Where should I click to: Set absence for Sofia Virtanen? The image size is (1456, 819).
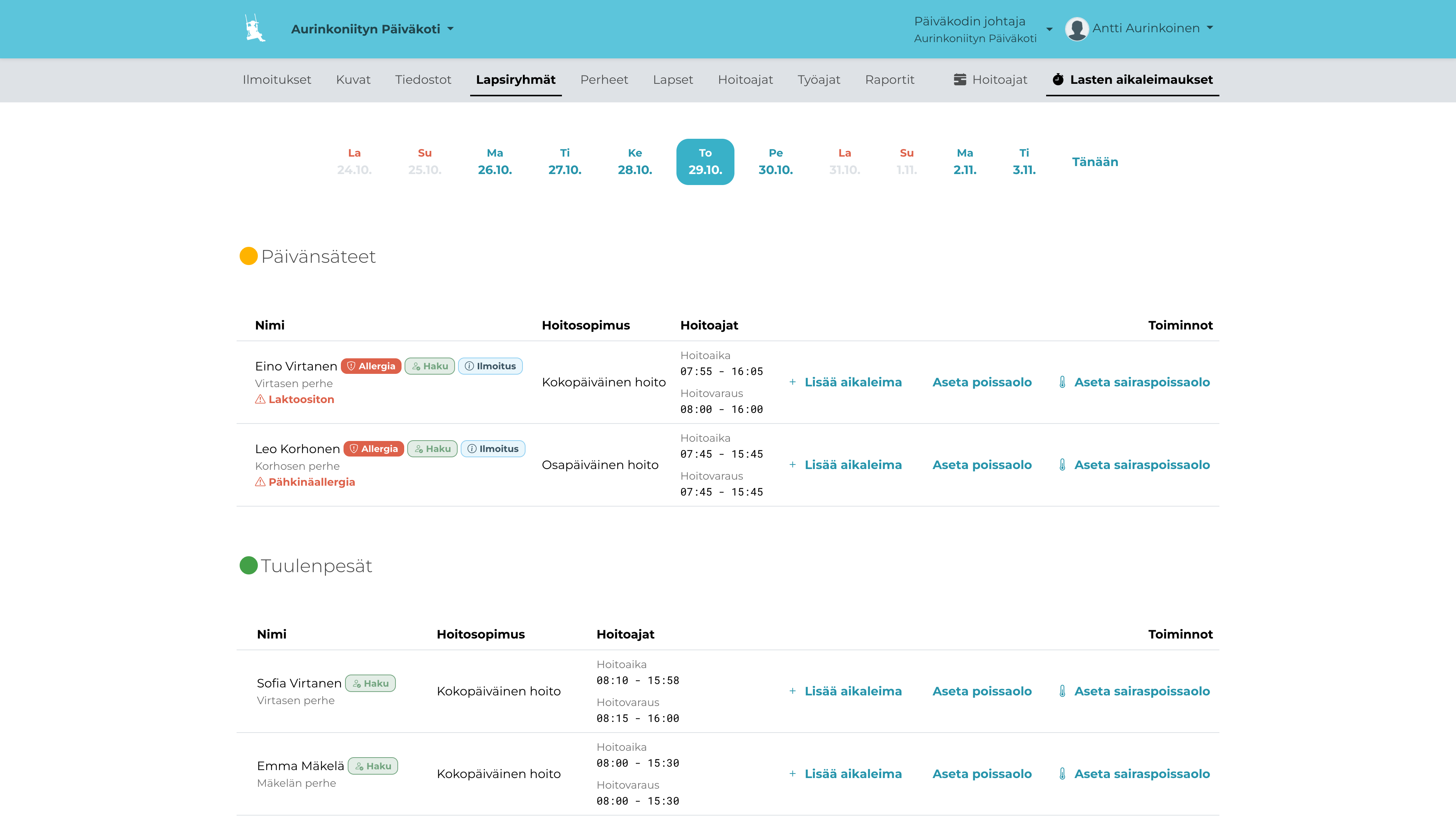(x=982, y=691)
